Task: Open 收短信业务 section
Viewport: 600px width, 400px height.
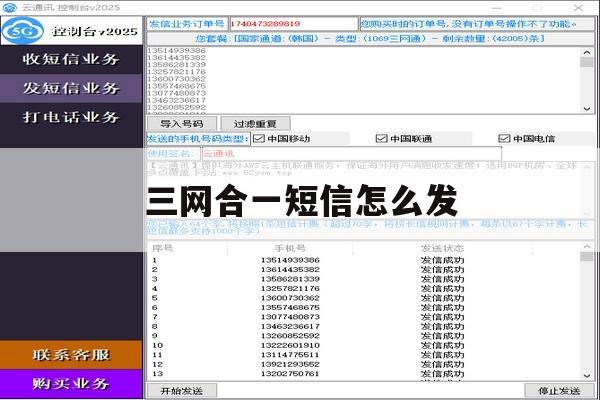Action: click(x=71, y=59)
